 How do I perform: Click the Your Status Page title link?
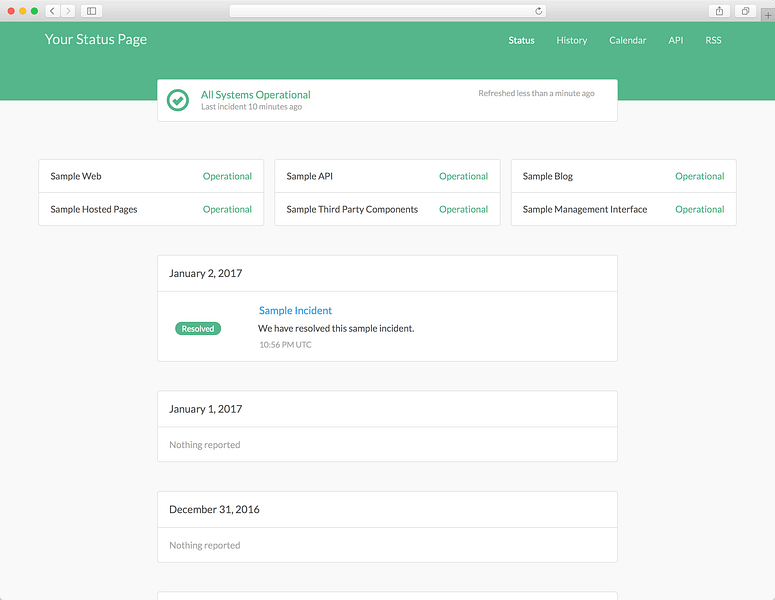click(96, 40)
